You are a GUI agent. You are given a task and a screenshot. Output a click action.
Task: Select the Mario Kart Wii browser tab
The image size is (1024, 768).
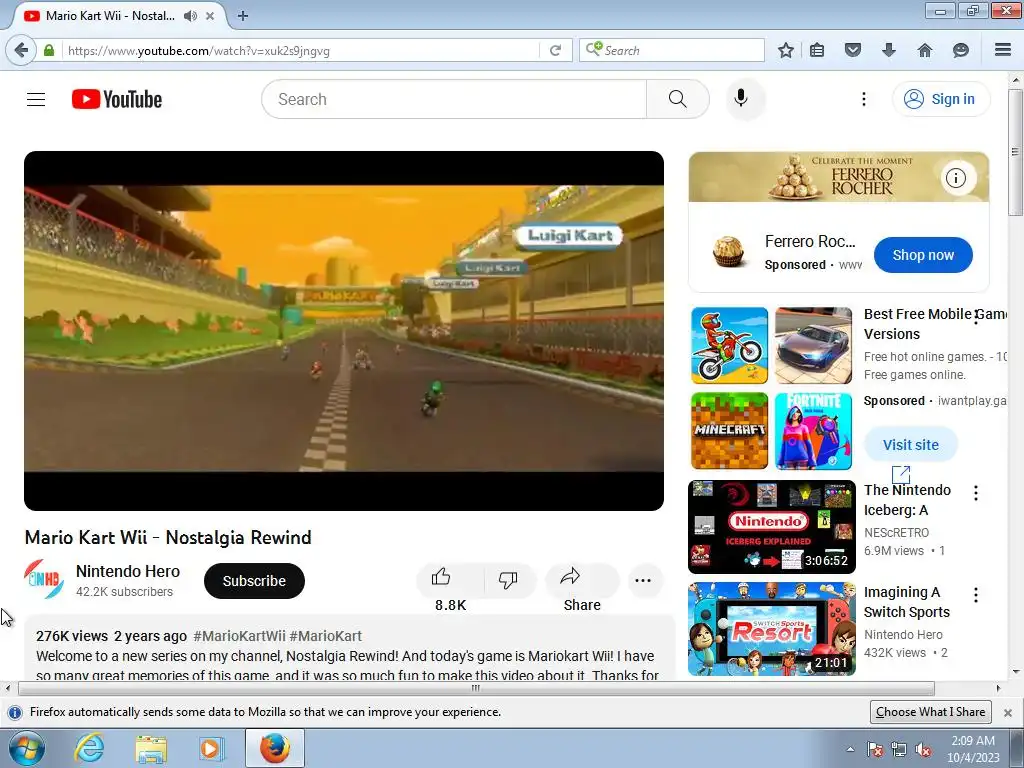pos(109,16)
